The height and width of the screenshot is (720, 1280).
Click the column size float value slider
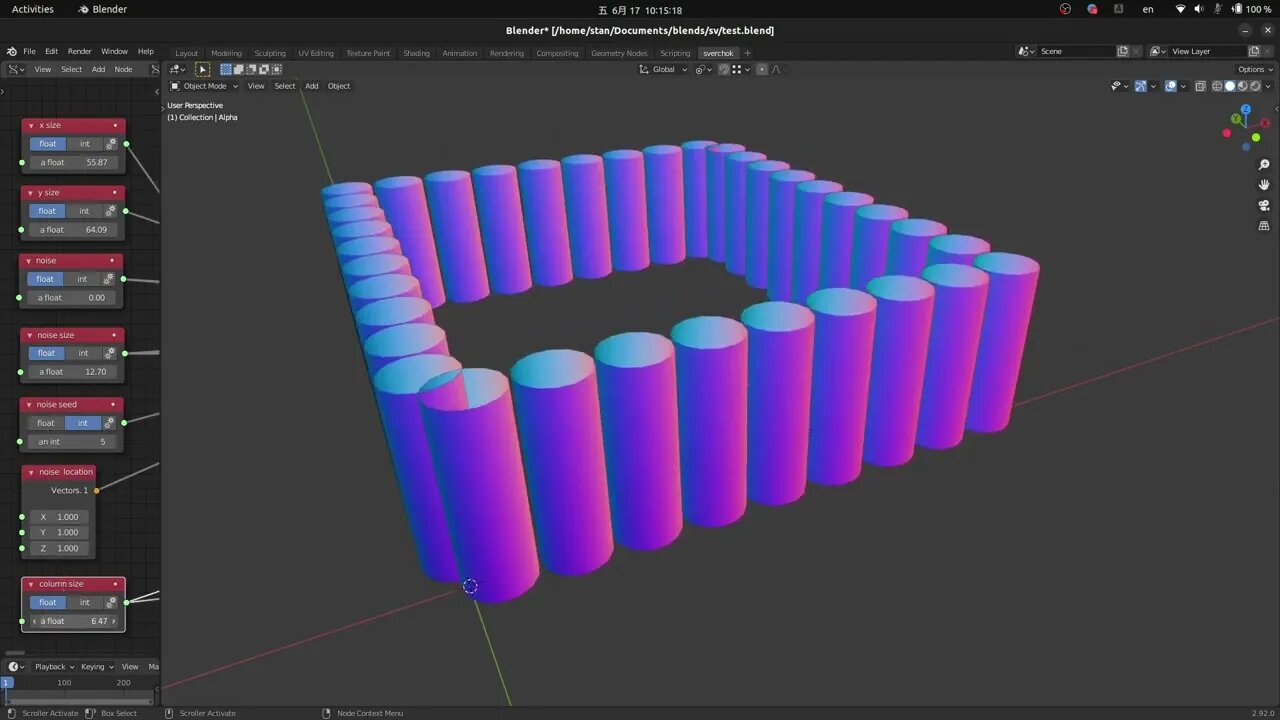(x=74, y=621)
